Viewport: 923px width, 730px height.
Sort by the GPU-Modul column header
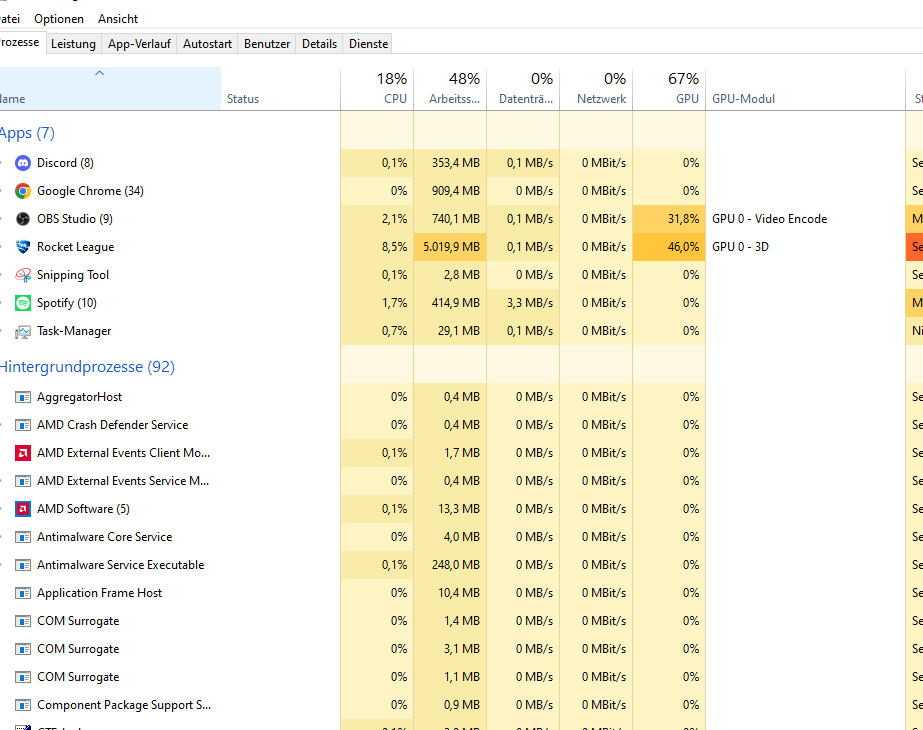pos(805,89)
